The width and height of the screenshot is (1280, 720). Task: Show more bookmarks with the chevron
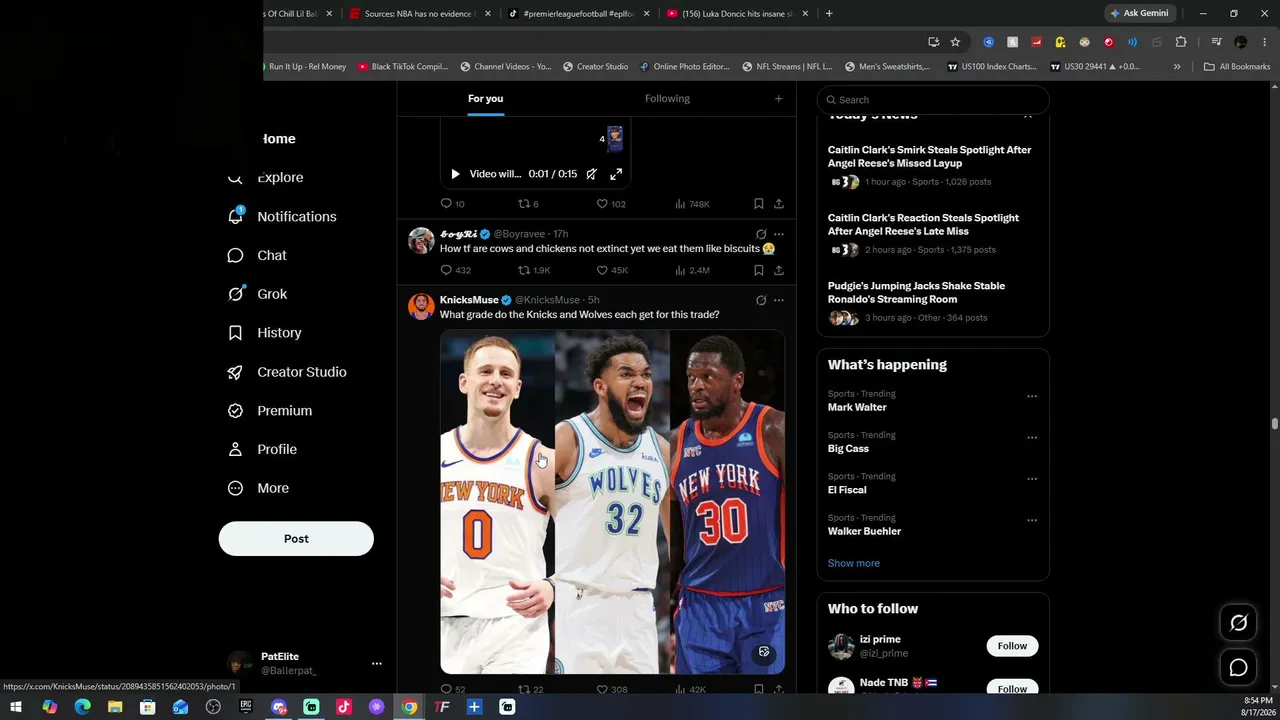point(1177,67)
